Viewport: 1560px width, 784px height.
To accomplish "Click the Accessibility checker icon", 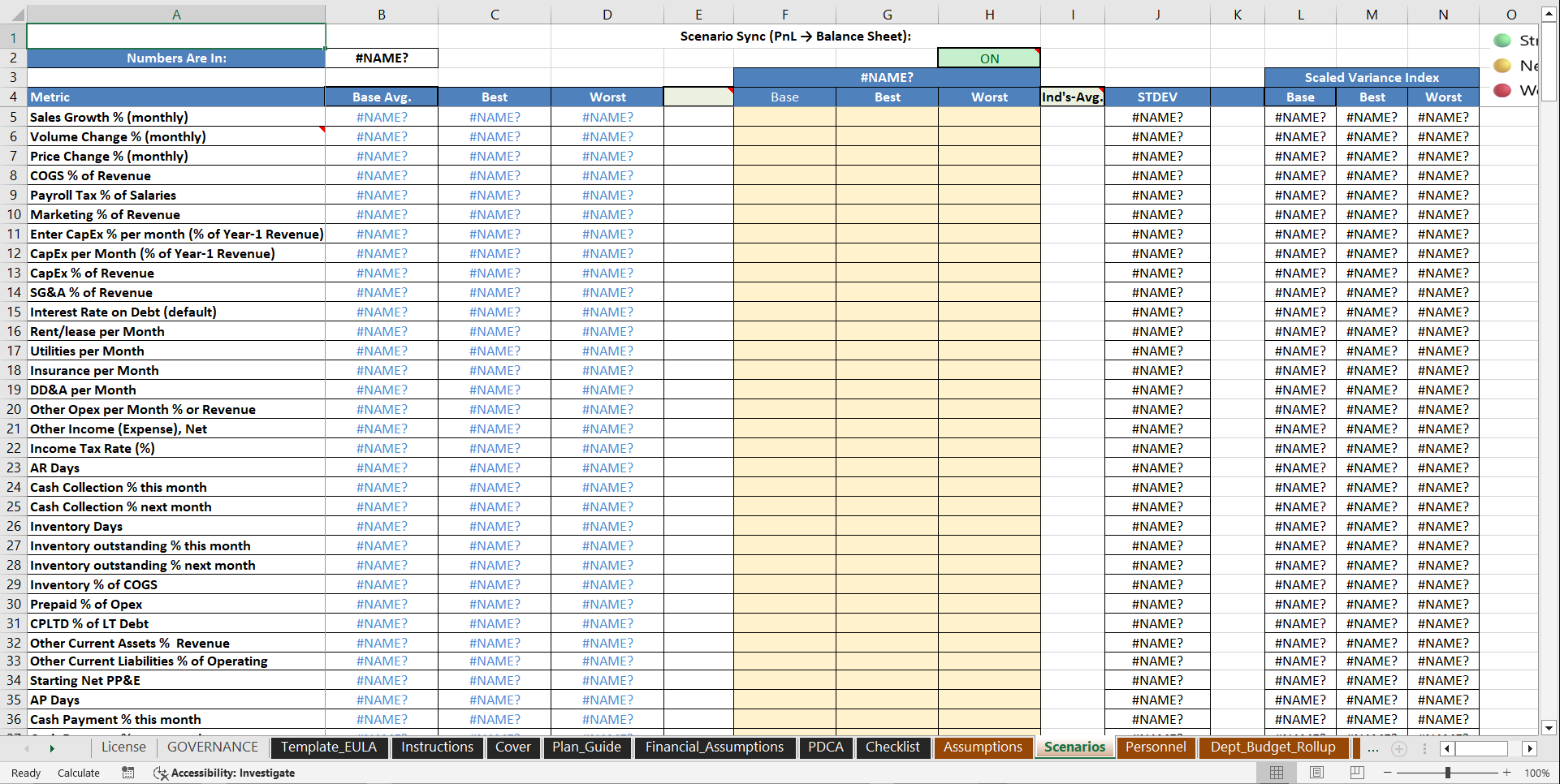I will (x=161, y=773).
